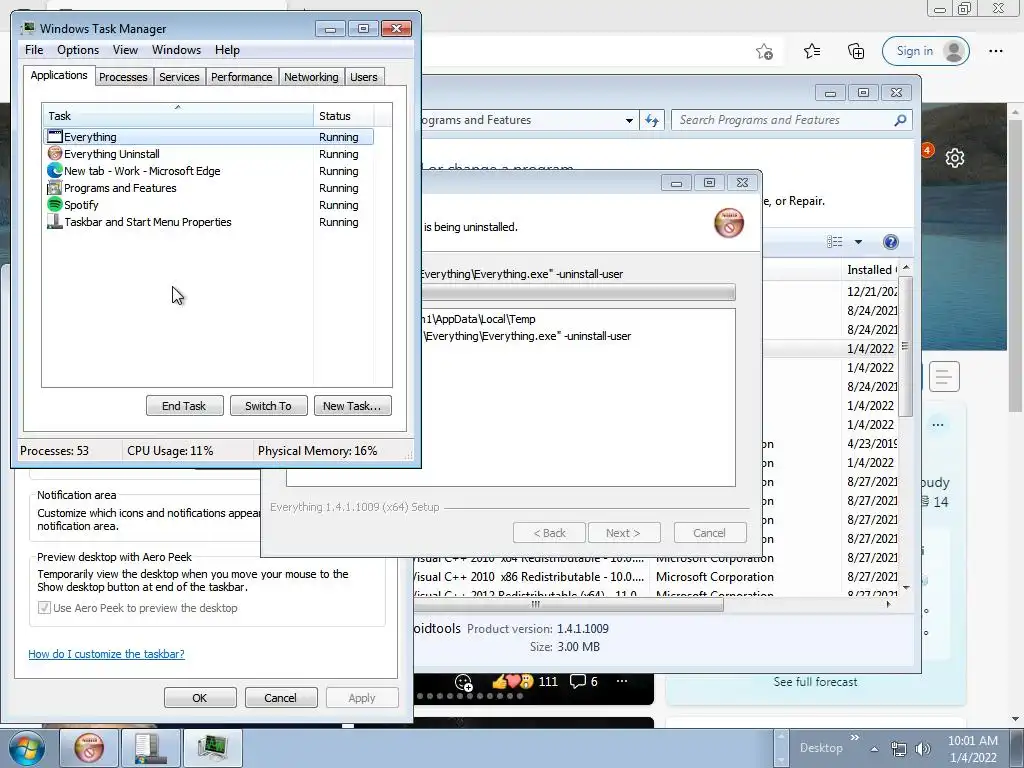Click the Spotify task icon
Image resolution: width=1024 pixels, height=768 pixels.
(x=55, y=204)
